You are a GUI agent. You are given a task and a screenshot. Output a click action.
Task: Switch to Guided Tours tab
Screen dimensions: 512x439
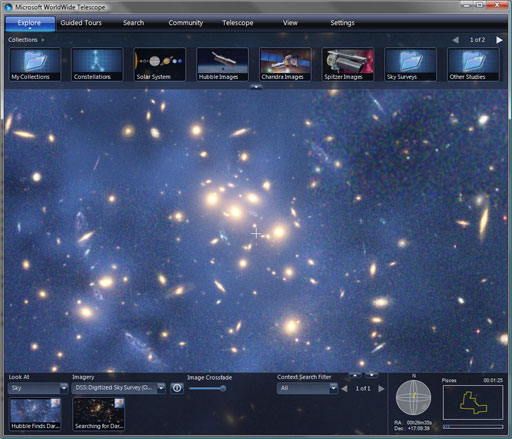[x=81, y=23]
